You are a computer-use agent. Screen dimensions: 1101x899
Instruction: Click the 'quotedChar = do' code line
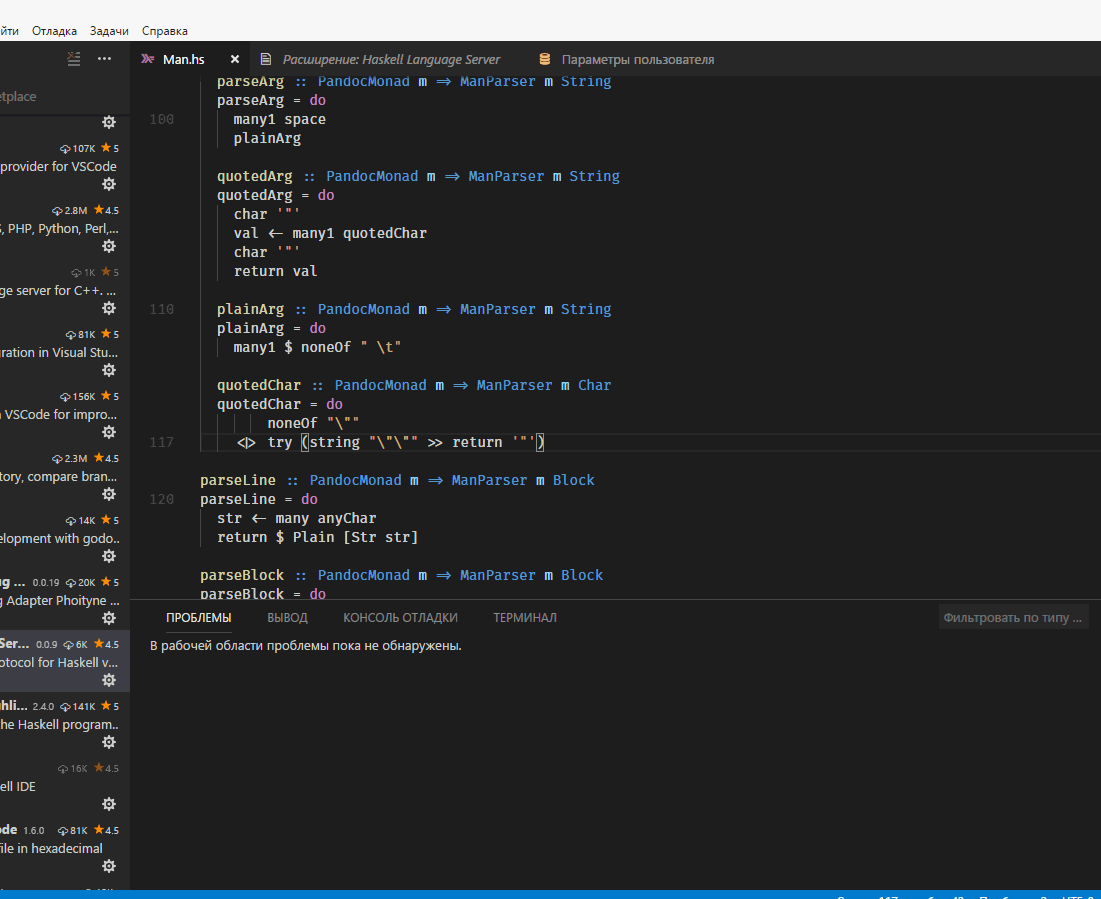[x=279, y=405]
